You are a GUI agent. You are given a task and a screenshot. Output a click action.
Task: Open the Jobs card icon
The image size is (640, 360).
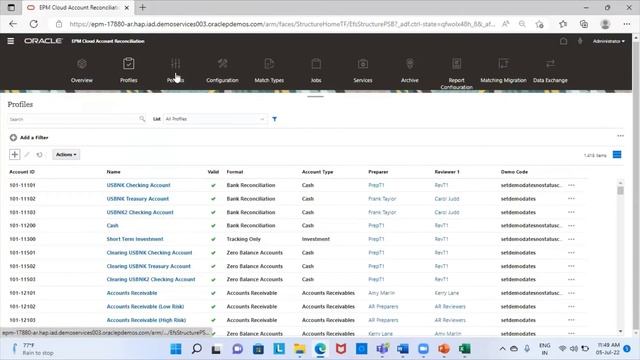click(x=316, y=64)
